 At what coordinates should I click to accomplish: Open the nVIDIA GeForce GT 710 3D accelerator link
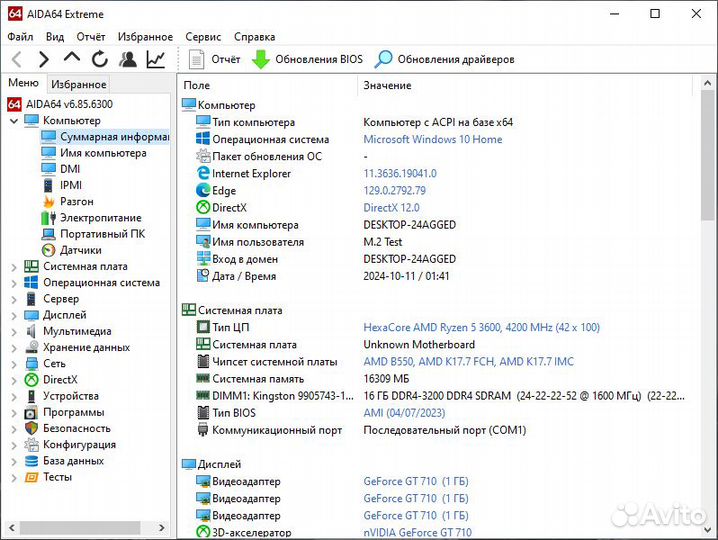[417, 533]
